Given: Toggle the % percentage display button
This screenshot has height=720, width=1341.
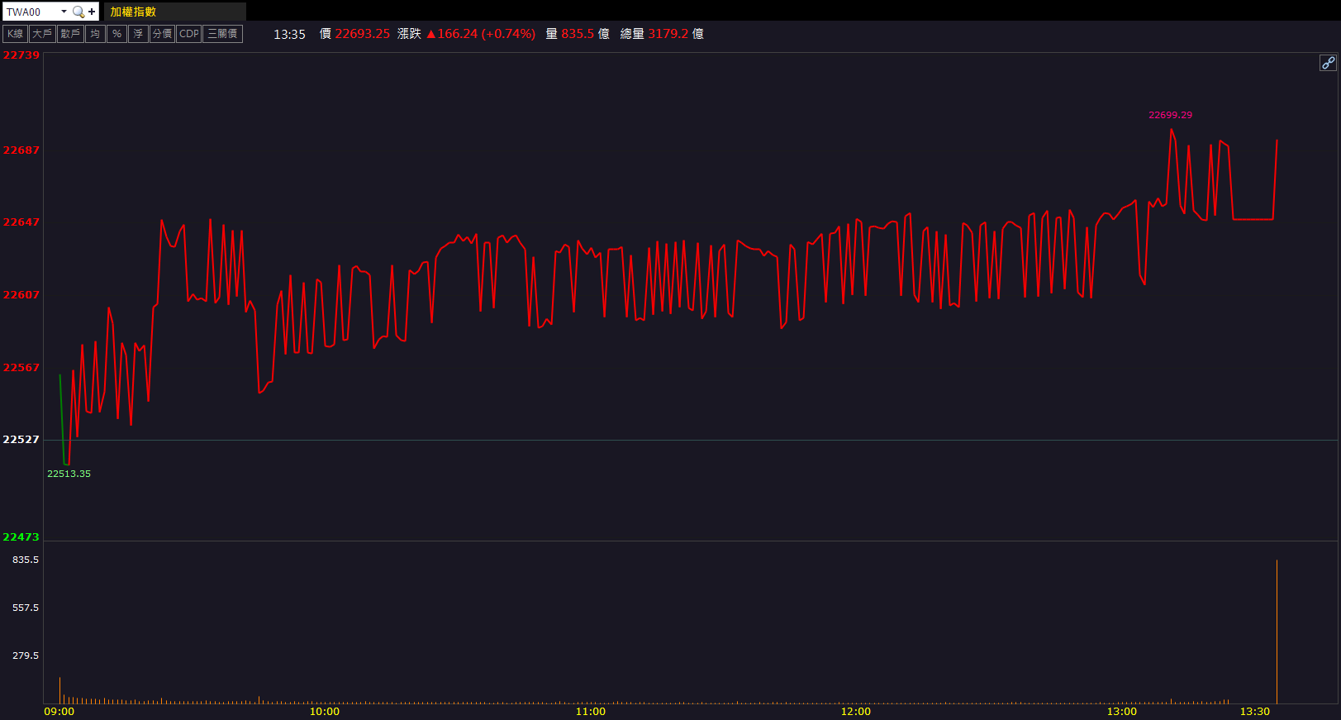Looking at the screenshot, I should tap(116, 34).
